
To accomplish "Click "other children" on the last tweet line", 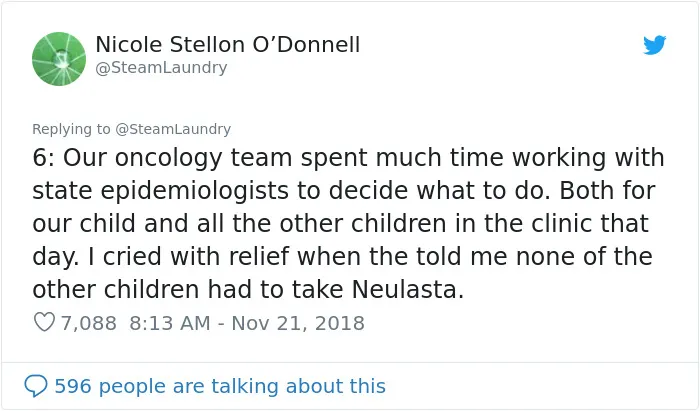I will click(x=116, y=289).
